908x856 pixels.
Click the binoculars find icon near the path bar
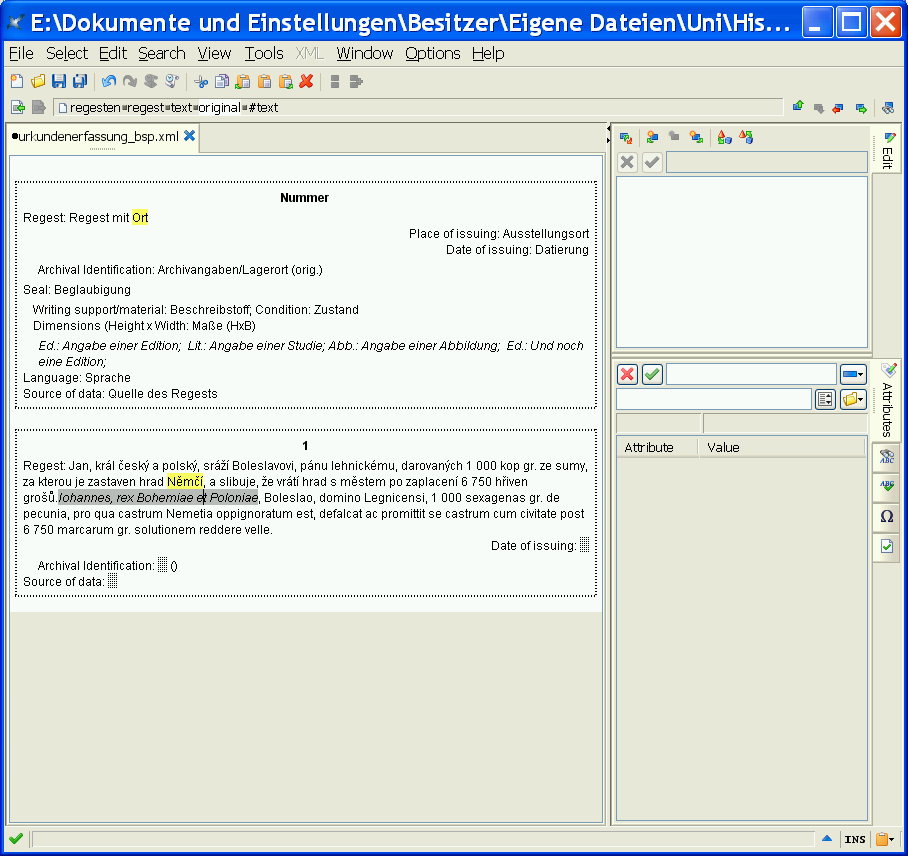887,108
